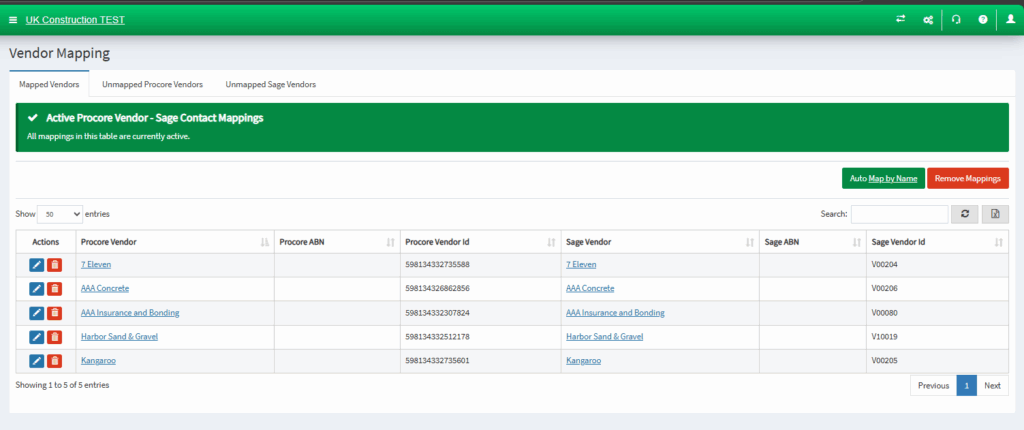Focus the Search input field
Screen dimensions: 1024x430
(x=899, y=214)
